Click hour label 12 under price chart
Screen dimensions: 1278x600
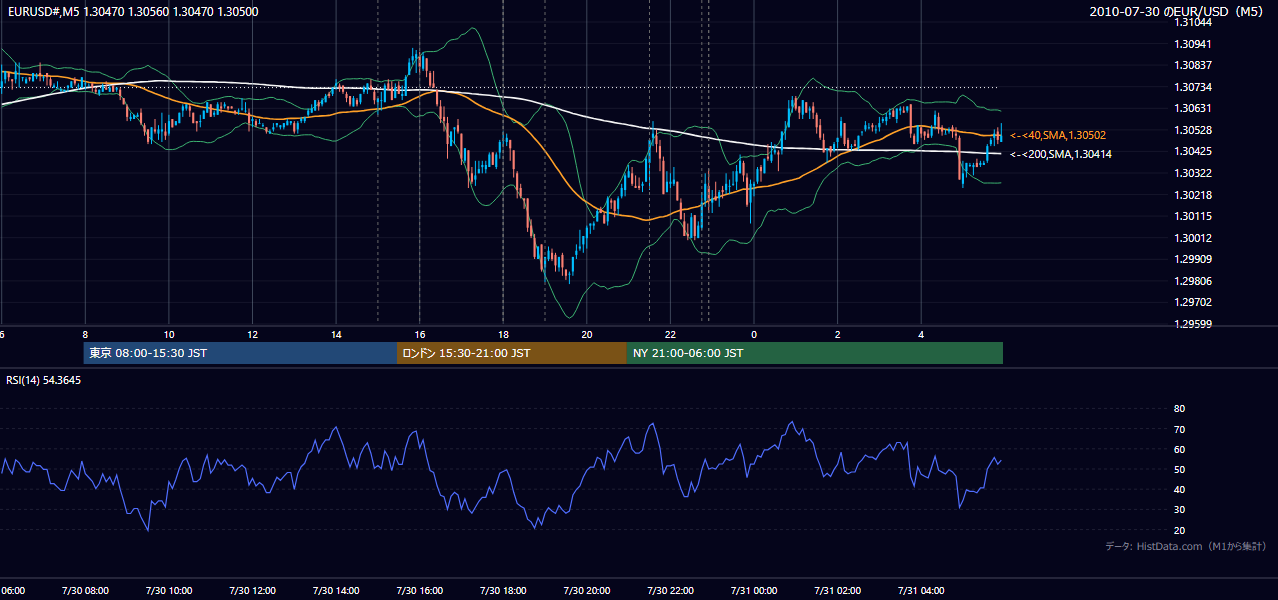(252, 334)
